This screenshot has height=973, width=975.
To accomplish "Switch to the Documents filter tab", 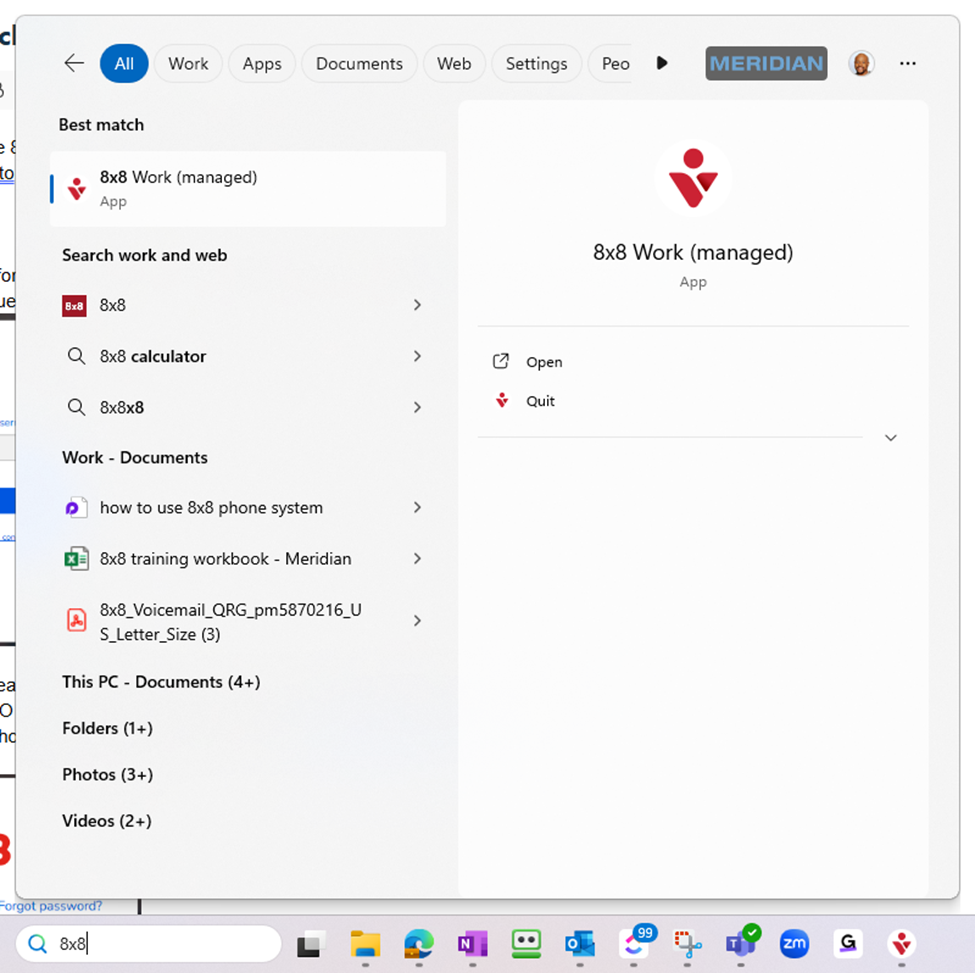I will click(359, 63).
